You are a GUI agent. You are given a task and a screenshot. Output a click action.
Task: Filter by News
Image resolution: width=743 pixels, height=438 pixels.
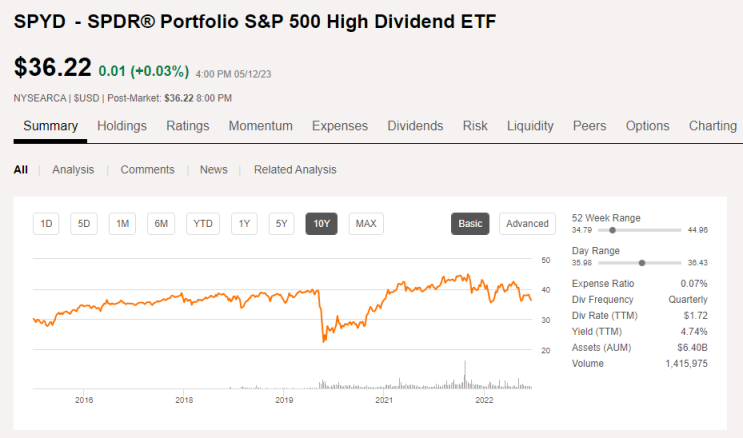click(214, 170)
